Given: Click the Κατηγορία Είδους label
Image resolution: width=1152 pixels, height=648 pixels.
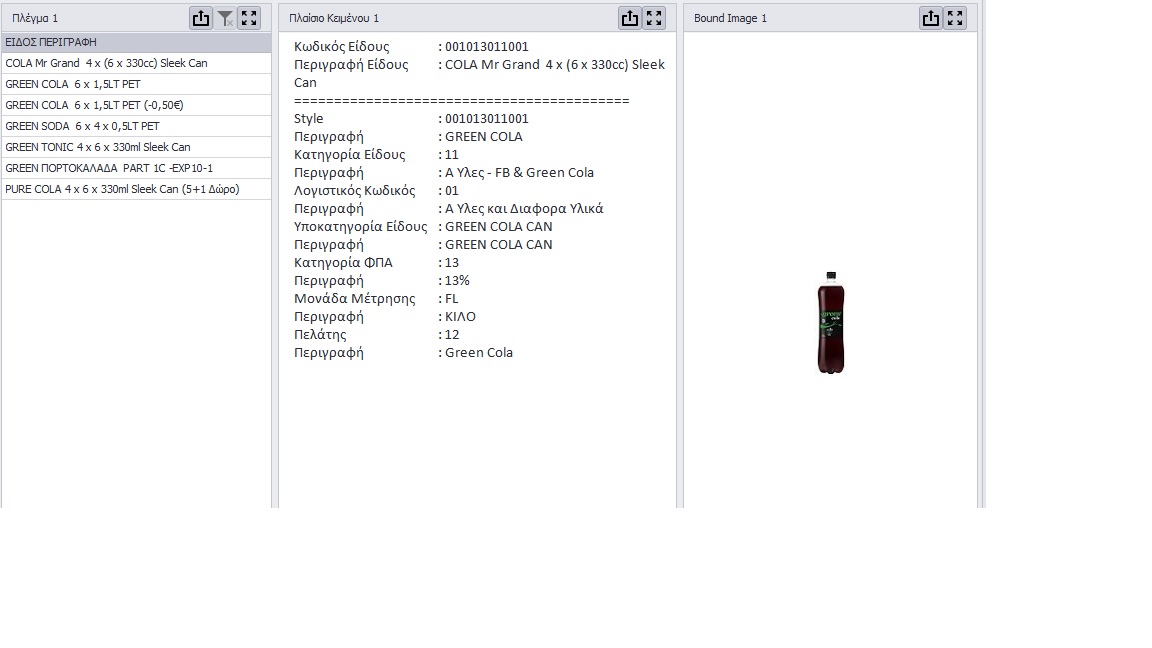Looking at the screenshot, I should 350,154.
